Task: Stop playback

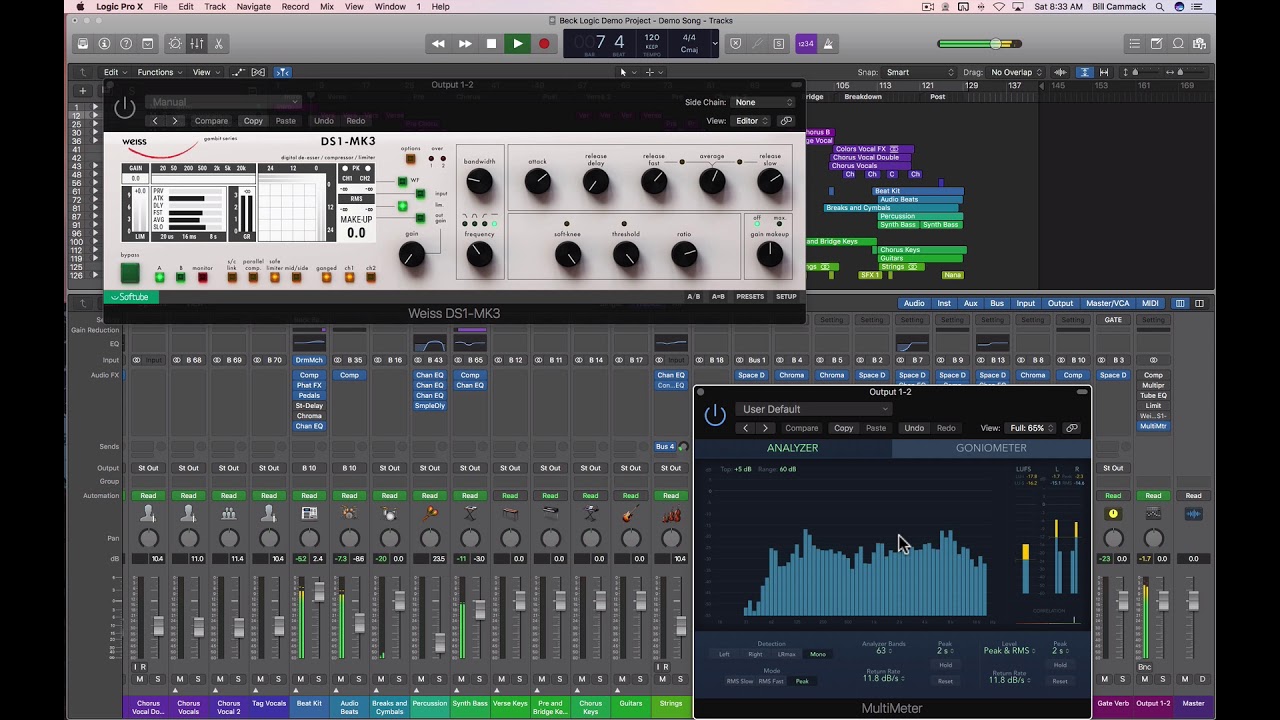Action: pyautogui.click(x=491, y=44)
